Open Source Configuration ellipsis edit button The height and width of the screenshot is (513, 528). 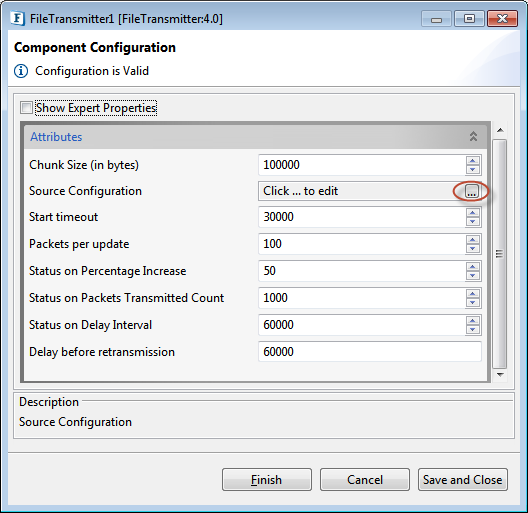(x=471, y=191)
